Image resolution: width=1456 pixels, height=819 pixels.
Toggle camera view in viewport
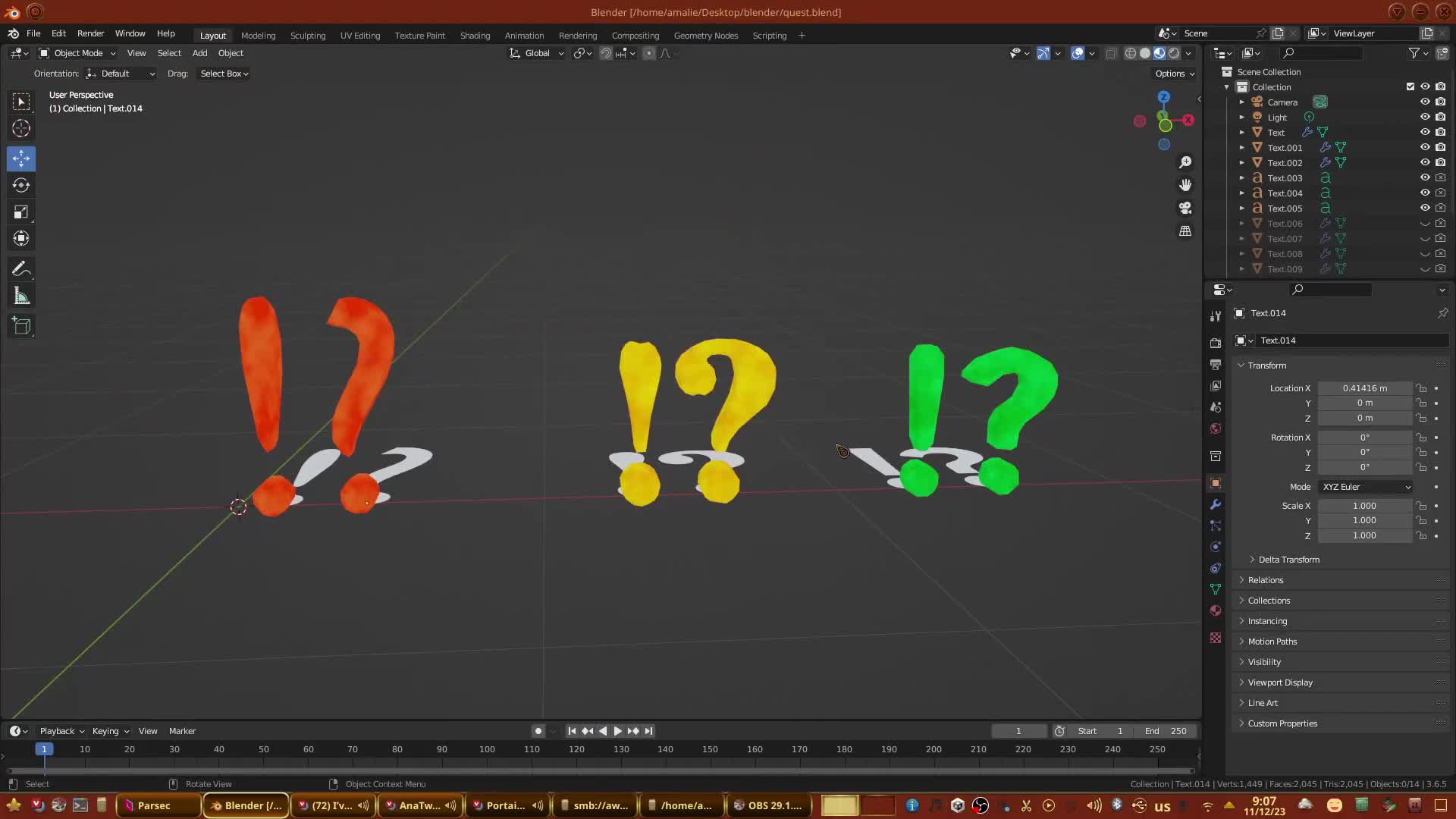[x=1185, y=208]
